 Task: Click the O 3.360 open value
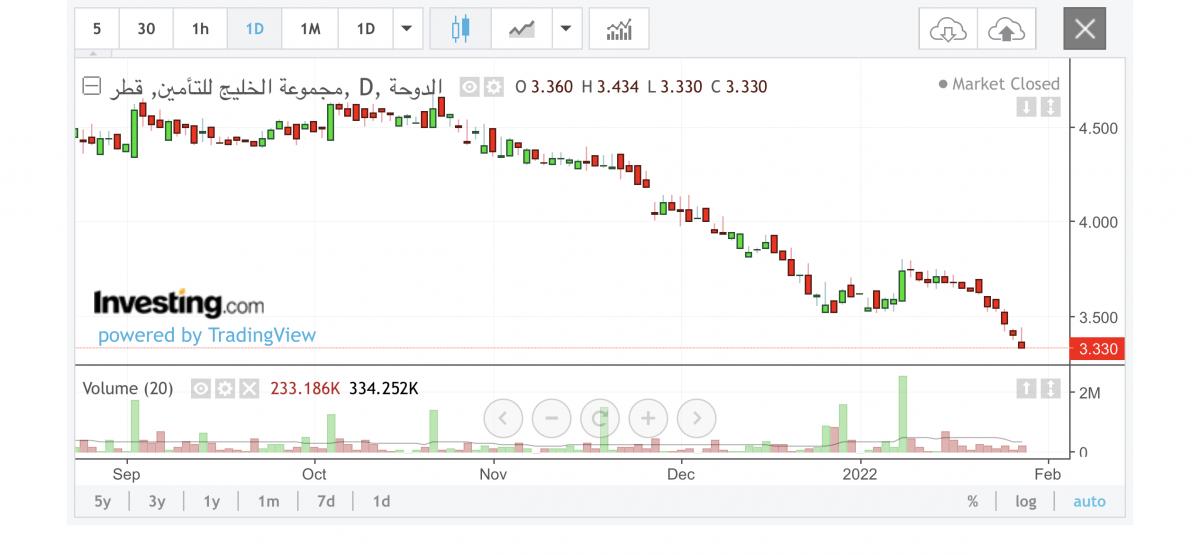[545, 87]
